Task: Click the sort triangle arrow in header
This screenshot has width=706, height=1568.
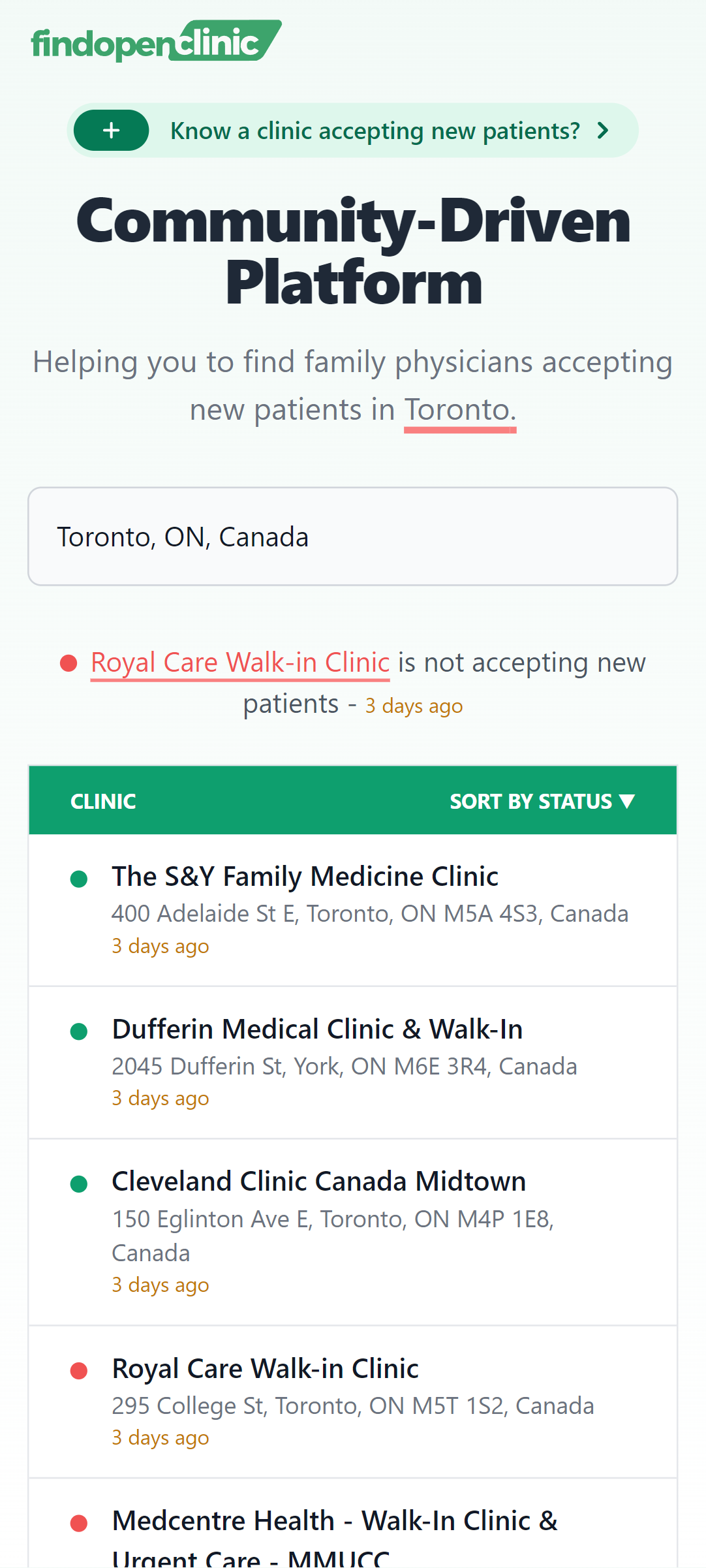Action: point(627,801)
